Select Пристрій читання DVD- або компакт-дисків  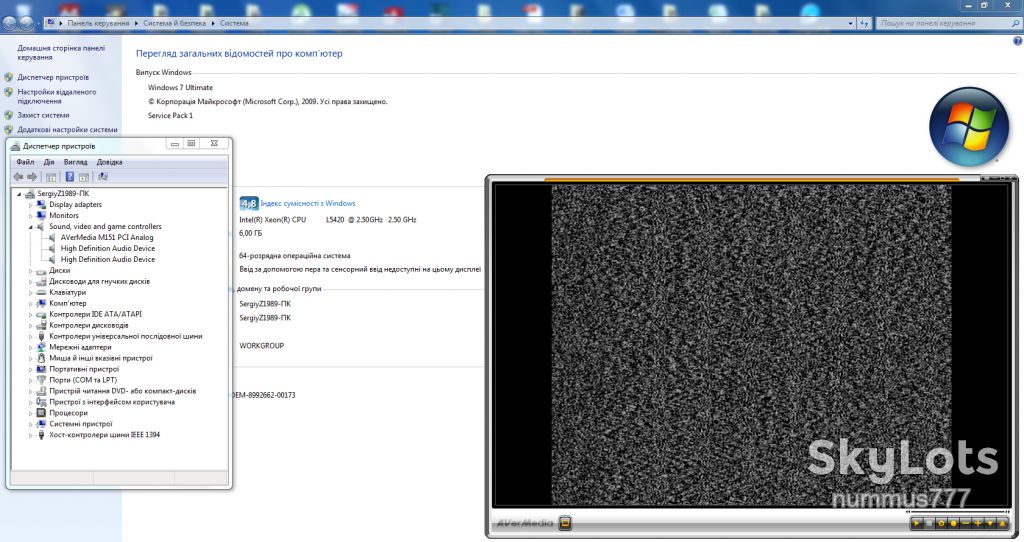(122, 391)
